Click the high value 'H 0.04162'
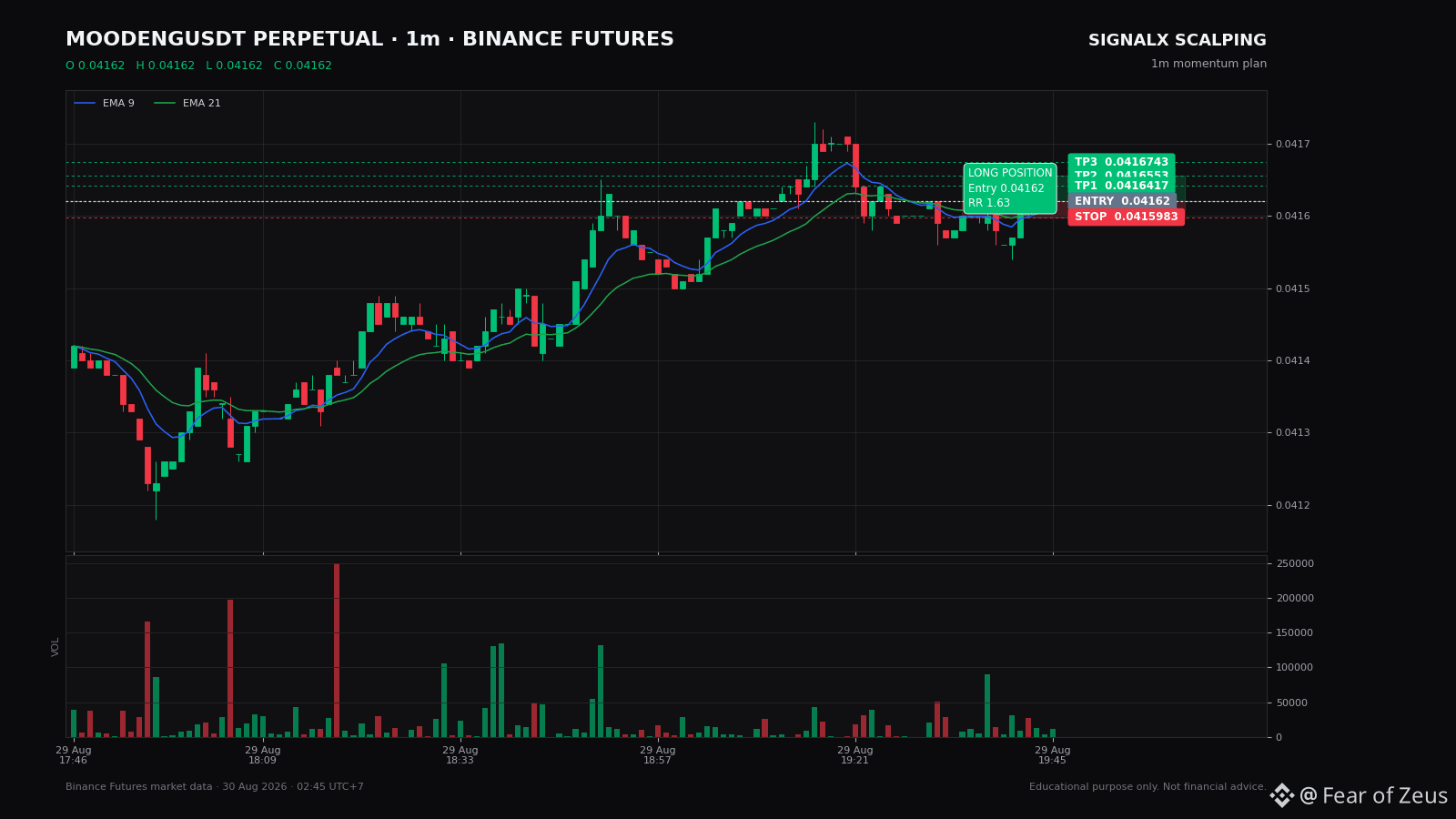The image size is (1456, 819). [x=166, y=66]
